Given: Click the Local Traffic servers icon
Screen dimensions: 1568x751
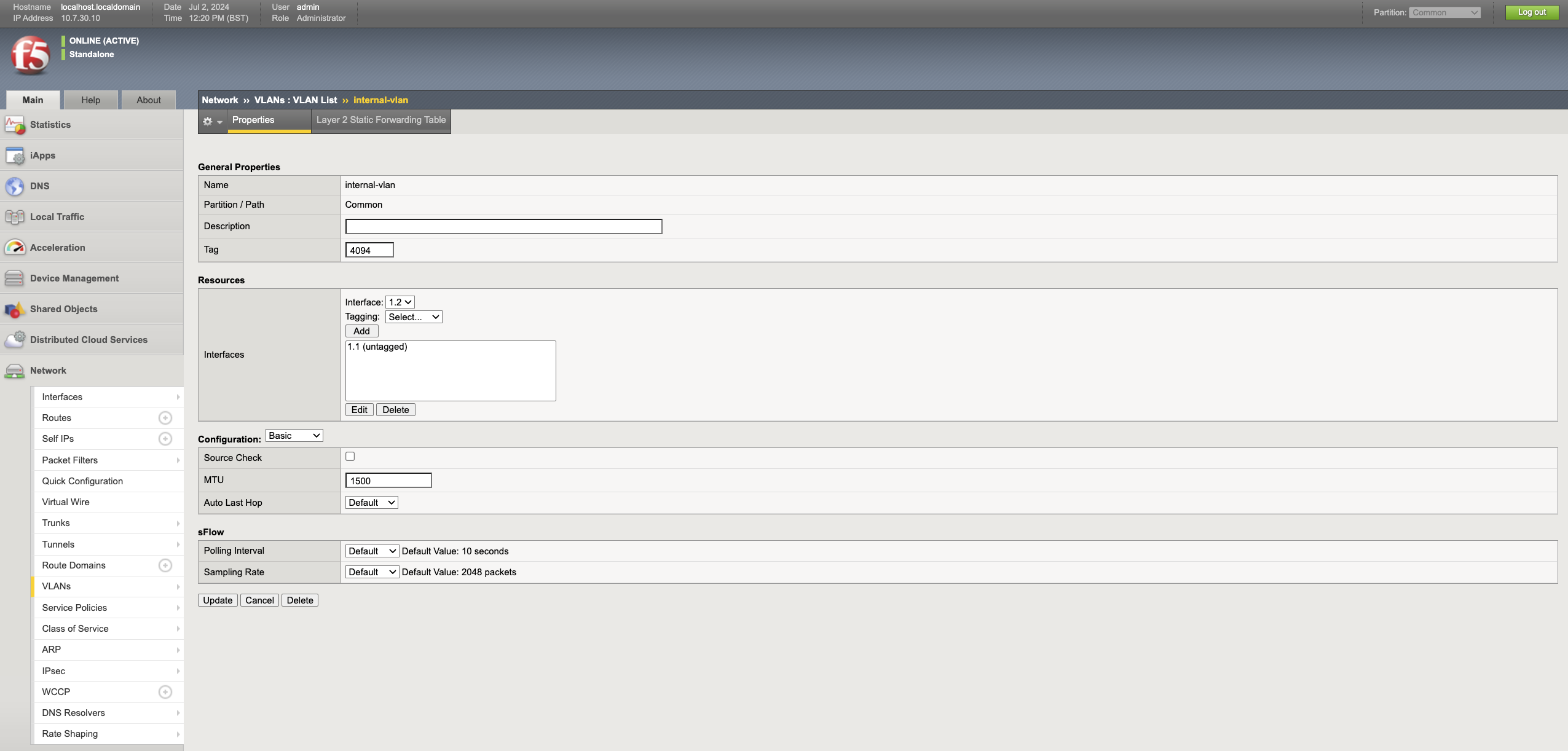Looking at the screenshot, I should point(15,217).
